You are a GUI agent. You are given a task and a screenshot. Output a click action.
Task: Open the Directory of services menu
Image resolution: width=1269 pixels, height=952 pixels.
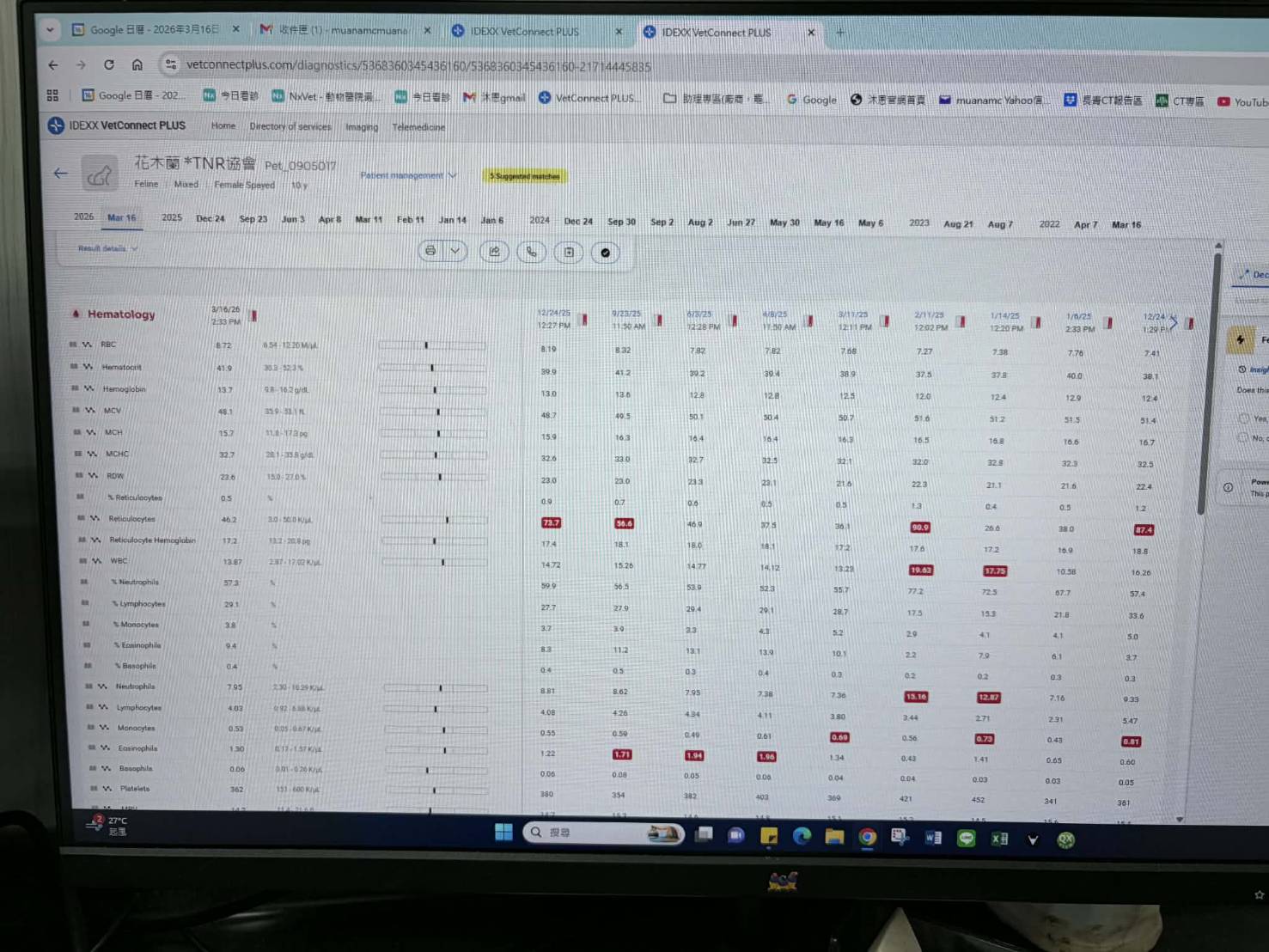(290, 126)
